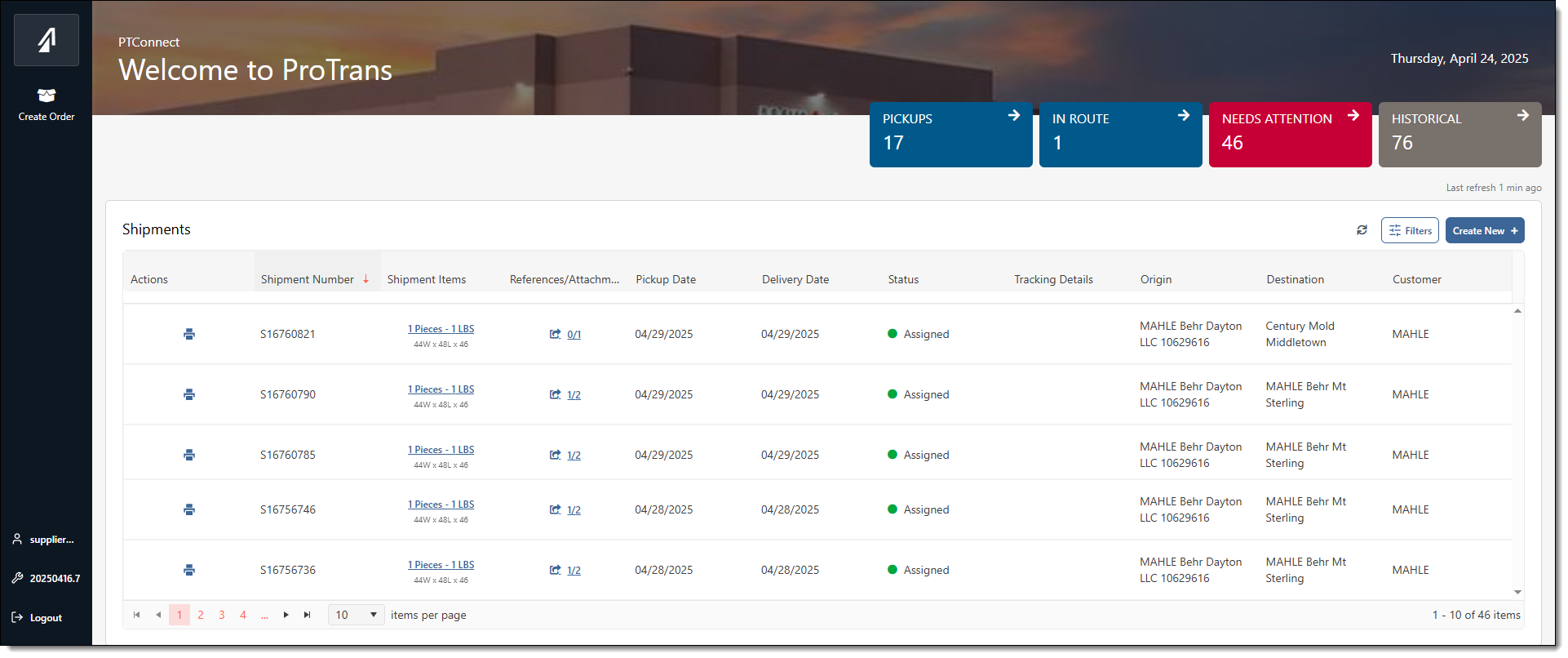Open 1 Pieces - 1 LBS for S16760790
The image size is (1568, 658).
(441, 389)
